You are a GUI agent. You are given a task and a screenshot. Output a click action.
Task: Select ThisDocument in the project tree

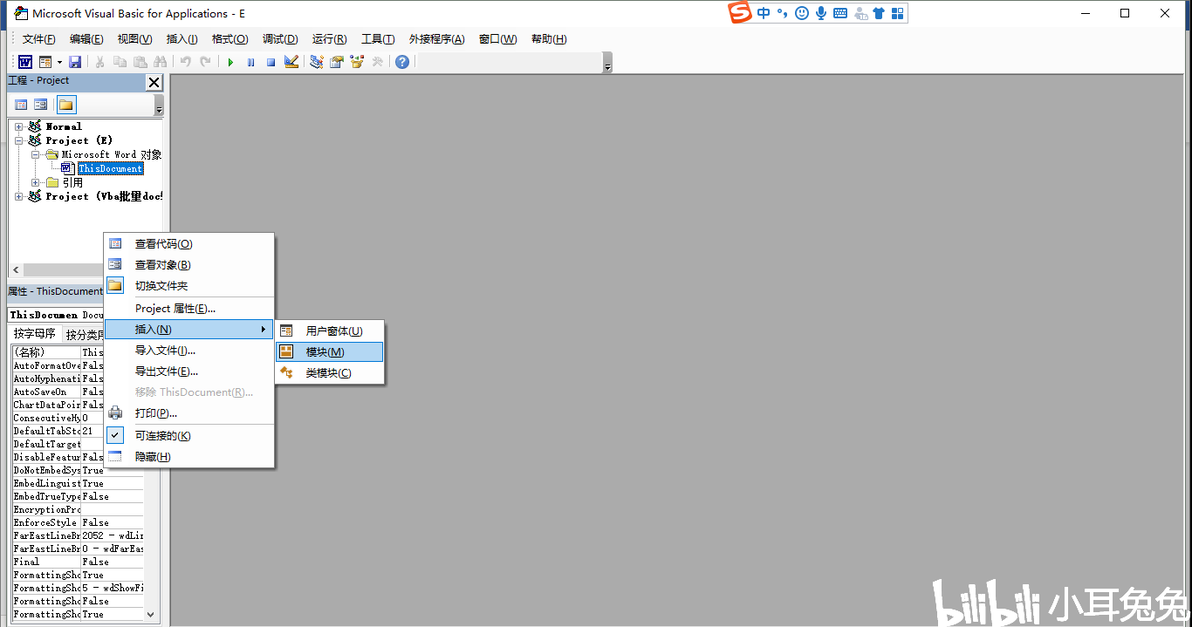tap(110, 169)
